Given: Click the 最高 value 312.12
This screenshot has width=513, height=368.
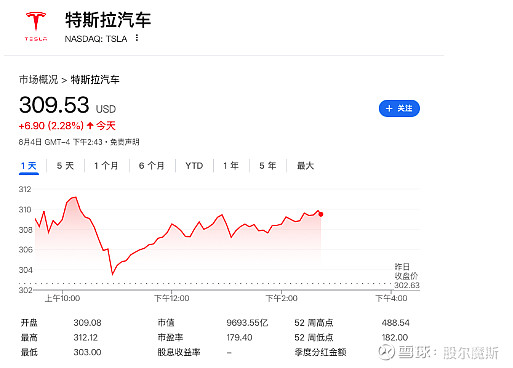Looking at the screenshot, I should tap(86, 338).
